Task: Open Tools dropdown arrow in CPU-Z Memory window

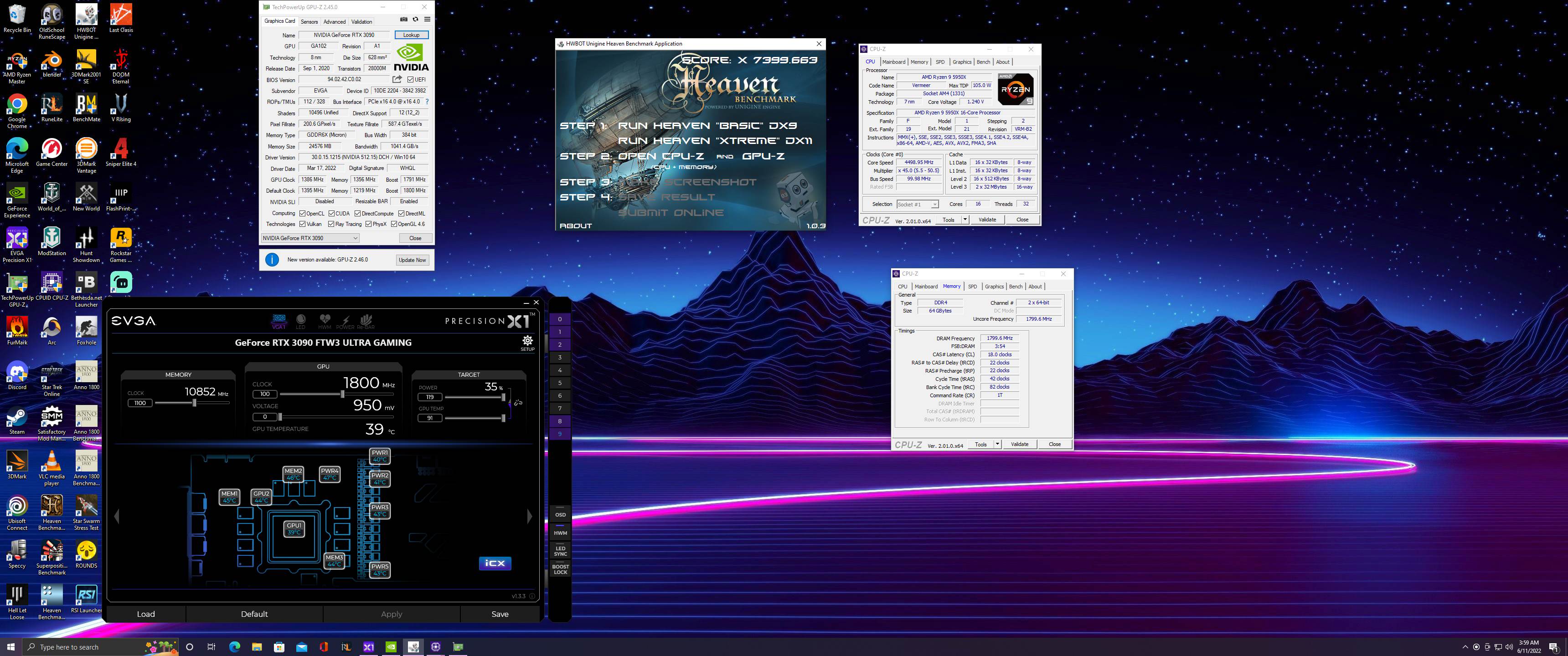Action: coord(997,444)
